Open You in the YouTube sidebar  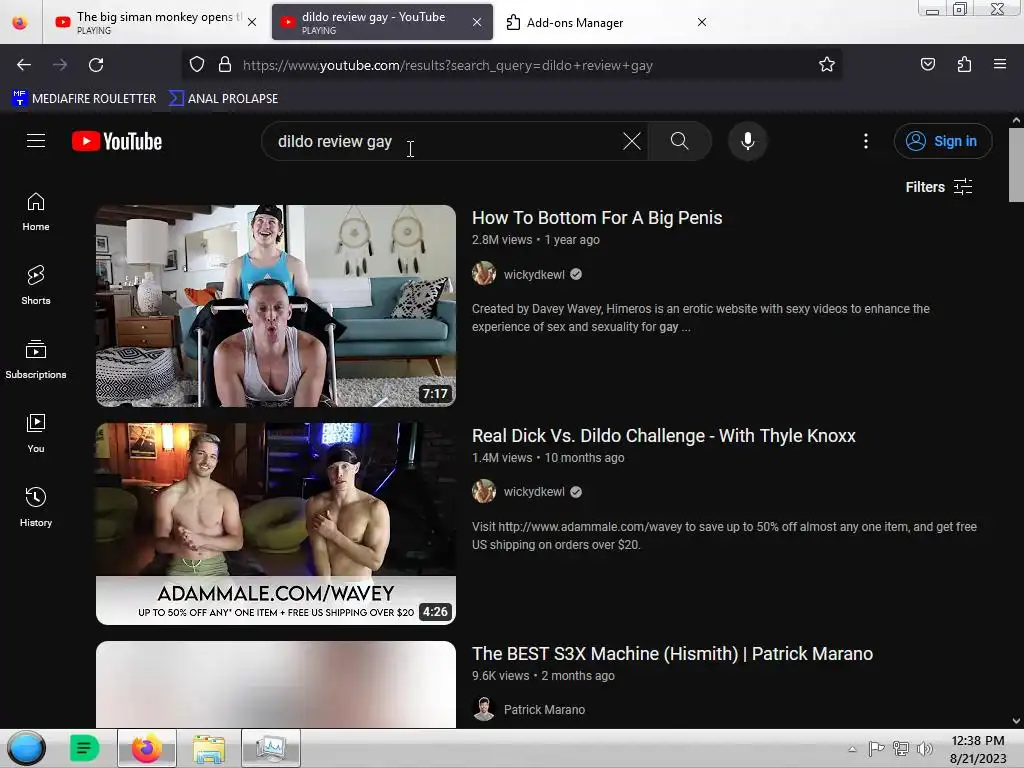point(36,434)
